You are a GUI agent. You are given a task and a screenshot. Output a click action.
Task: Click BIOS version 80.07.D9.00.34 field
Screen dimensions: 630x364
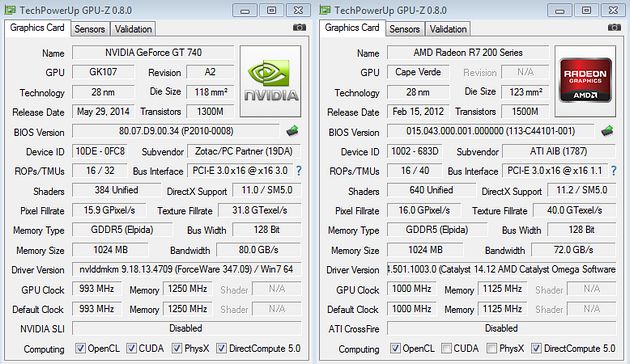coord(176,131)
